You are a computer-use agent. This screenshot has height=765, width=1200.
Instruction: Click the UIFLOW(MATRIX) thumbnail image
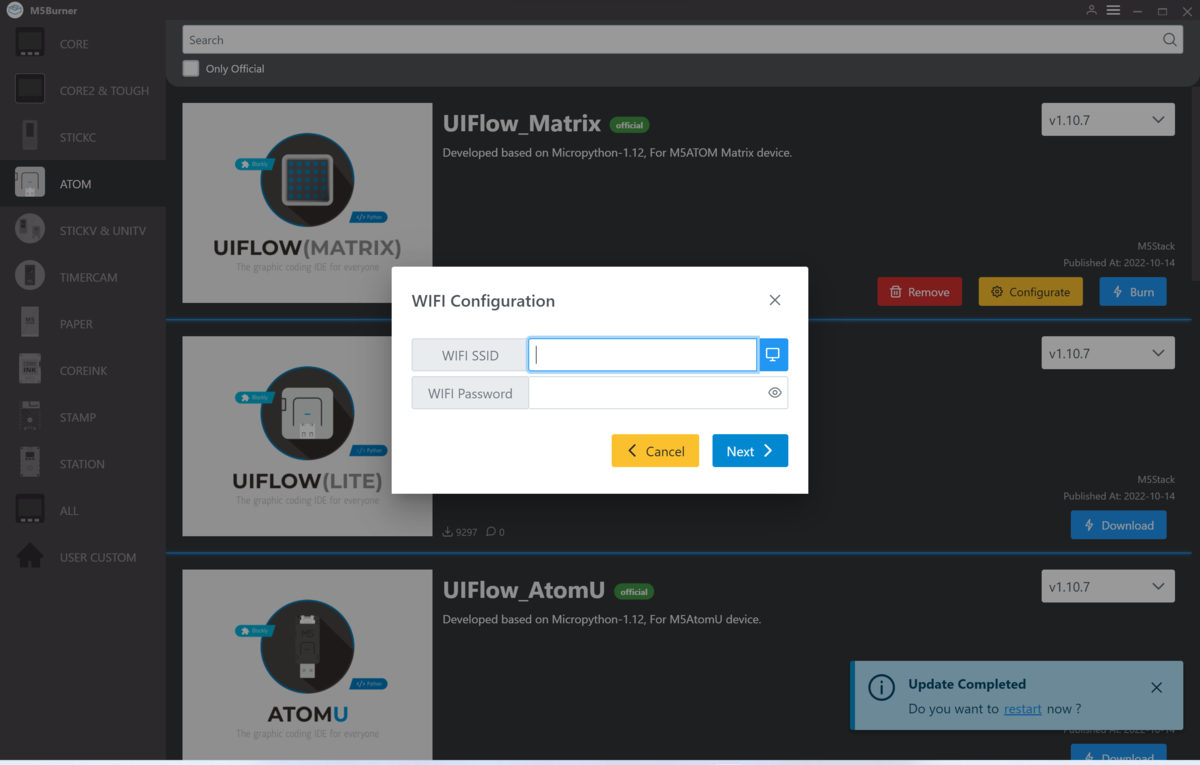click(x=307, y=203)
